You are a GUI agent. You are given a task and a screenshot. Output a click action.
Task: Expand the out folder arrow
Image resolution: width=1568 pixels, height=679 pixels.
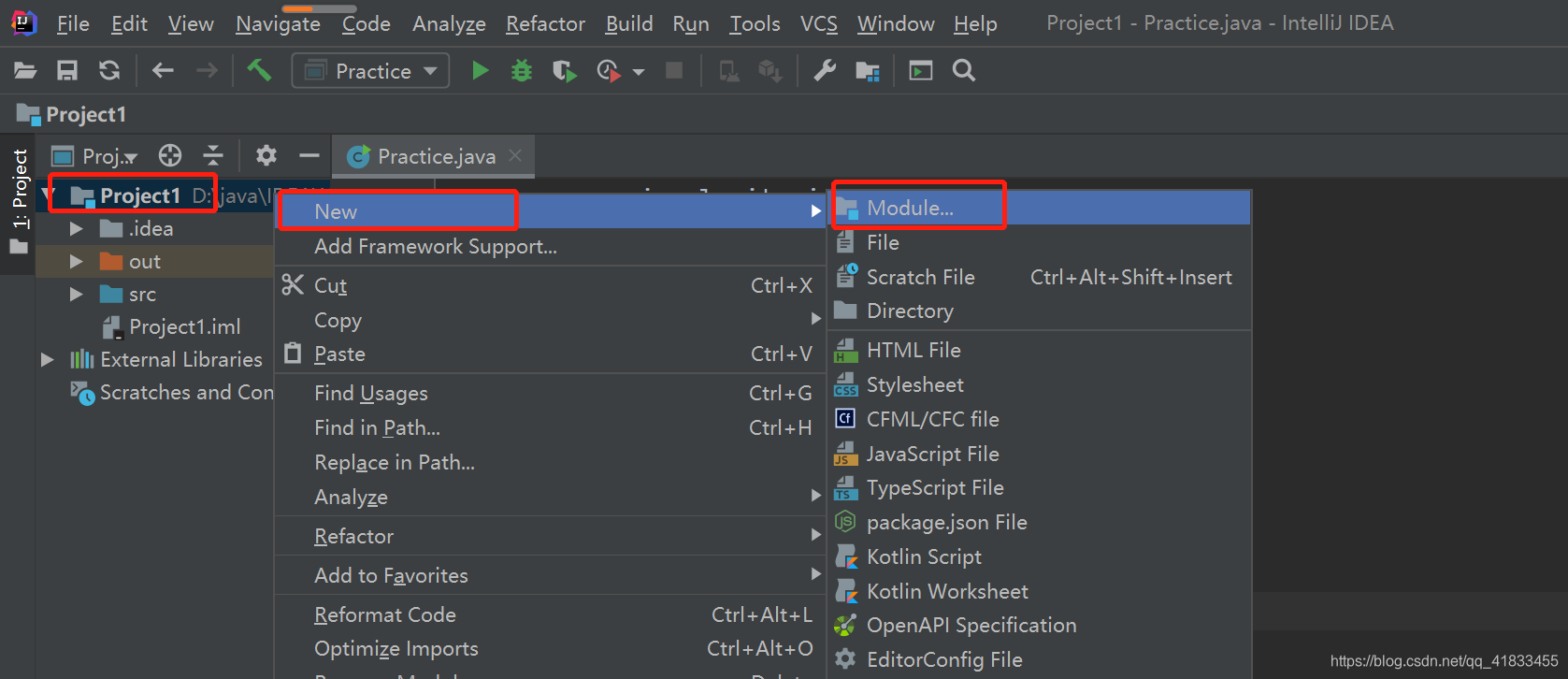click(x=77, y=261)
